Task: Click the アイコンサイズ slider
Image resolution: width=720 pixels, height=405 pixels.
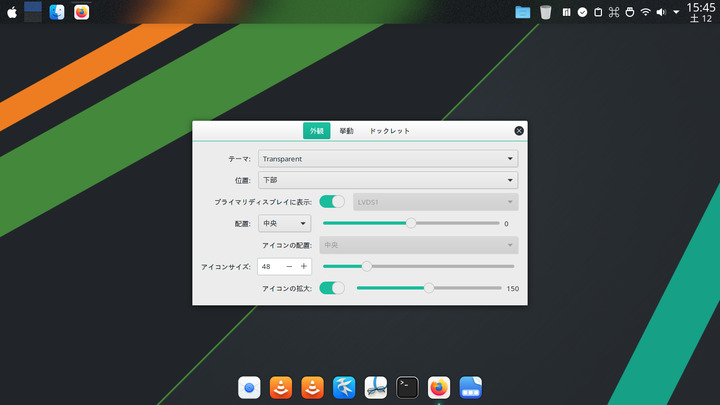Action: click(x=418, y=266)
